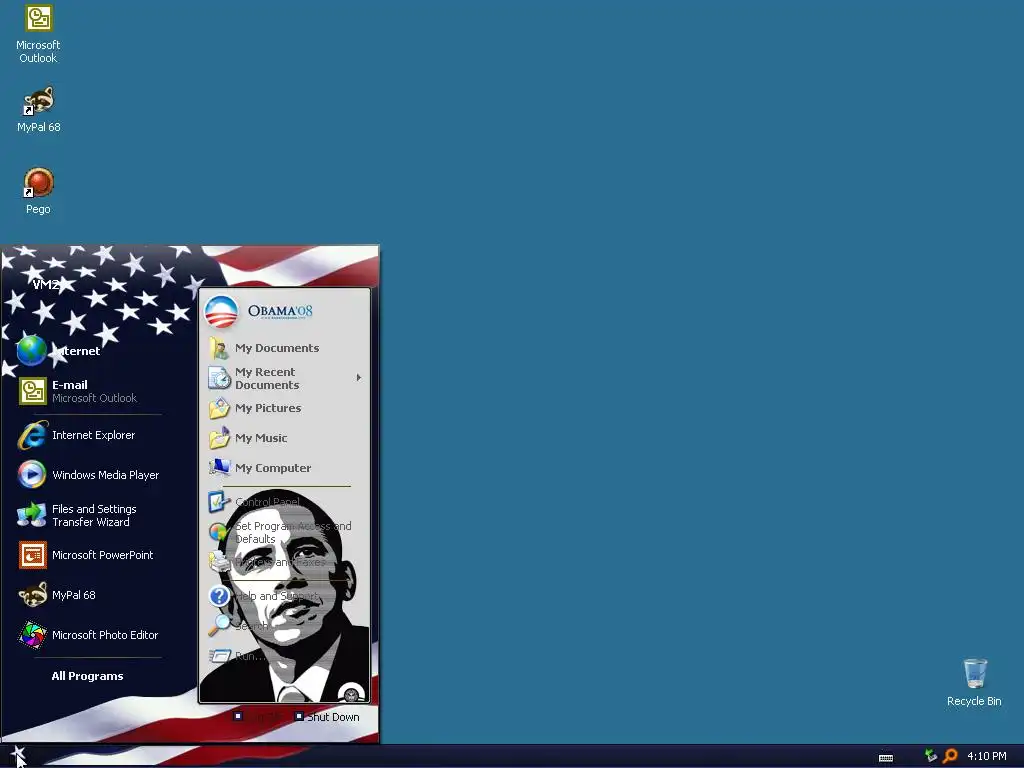Click the Search magnifier icon in Start menu
1024x768 pixels.
[x=219, y=626]
